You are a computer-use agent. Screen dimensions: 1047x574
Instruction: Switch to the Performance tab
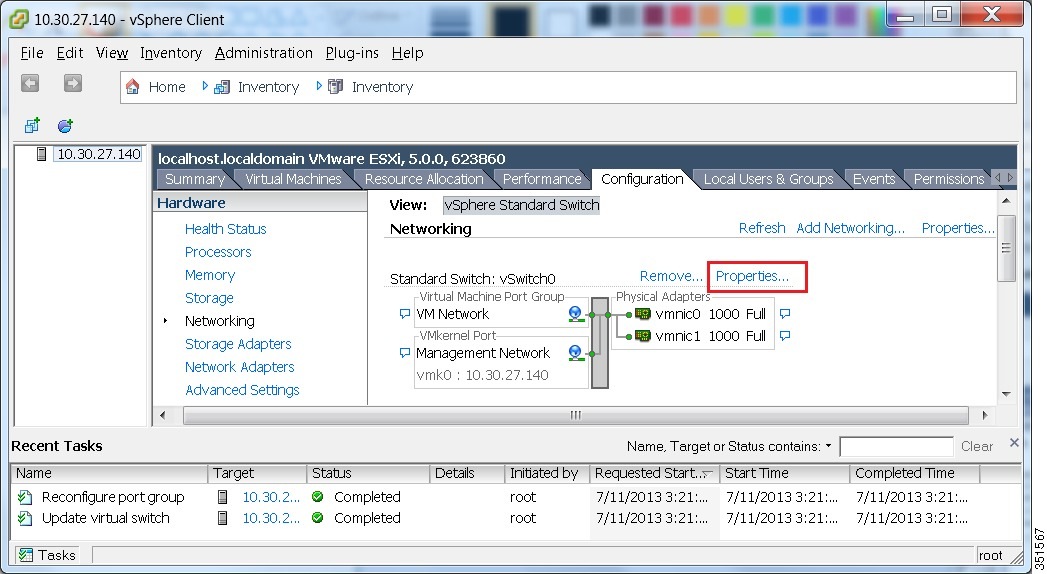click(542, 179)
